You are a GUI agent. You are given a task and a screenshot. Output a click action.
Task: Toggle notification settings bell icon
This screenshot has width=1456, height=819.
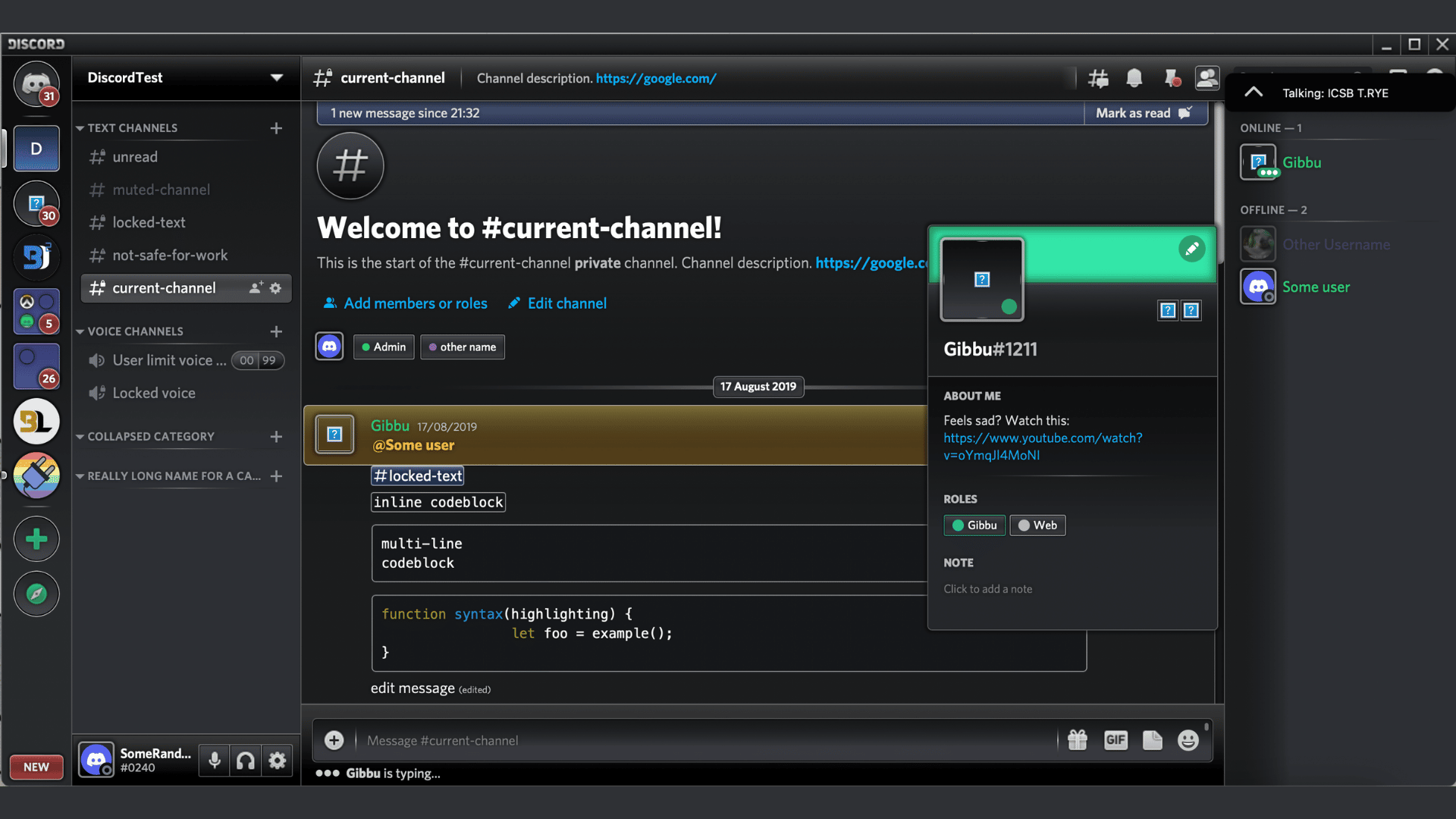[1134, 78]
